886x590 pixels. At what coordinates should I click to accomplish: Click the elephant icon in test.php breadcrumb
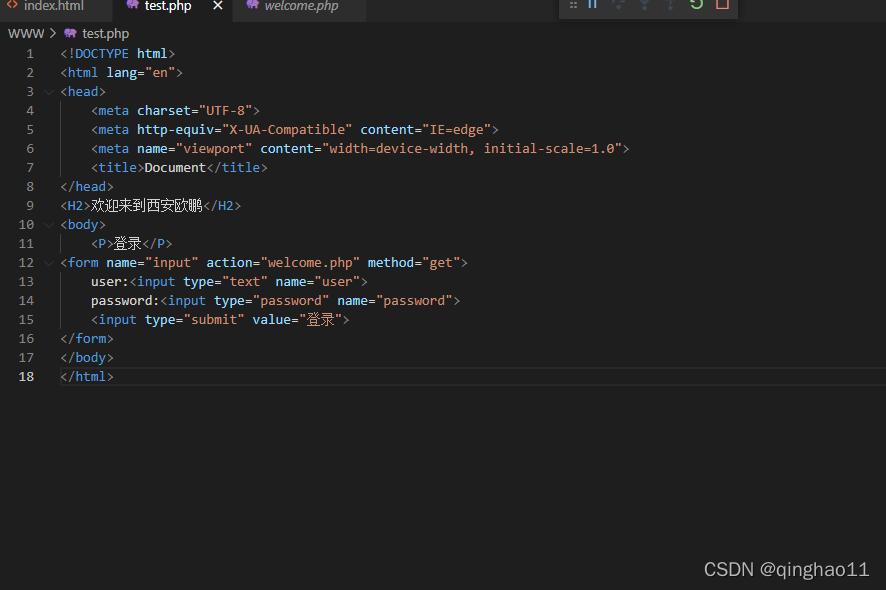coord(70,33)
